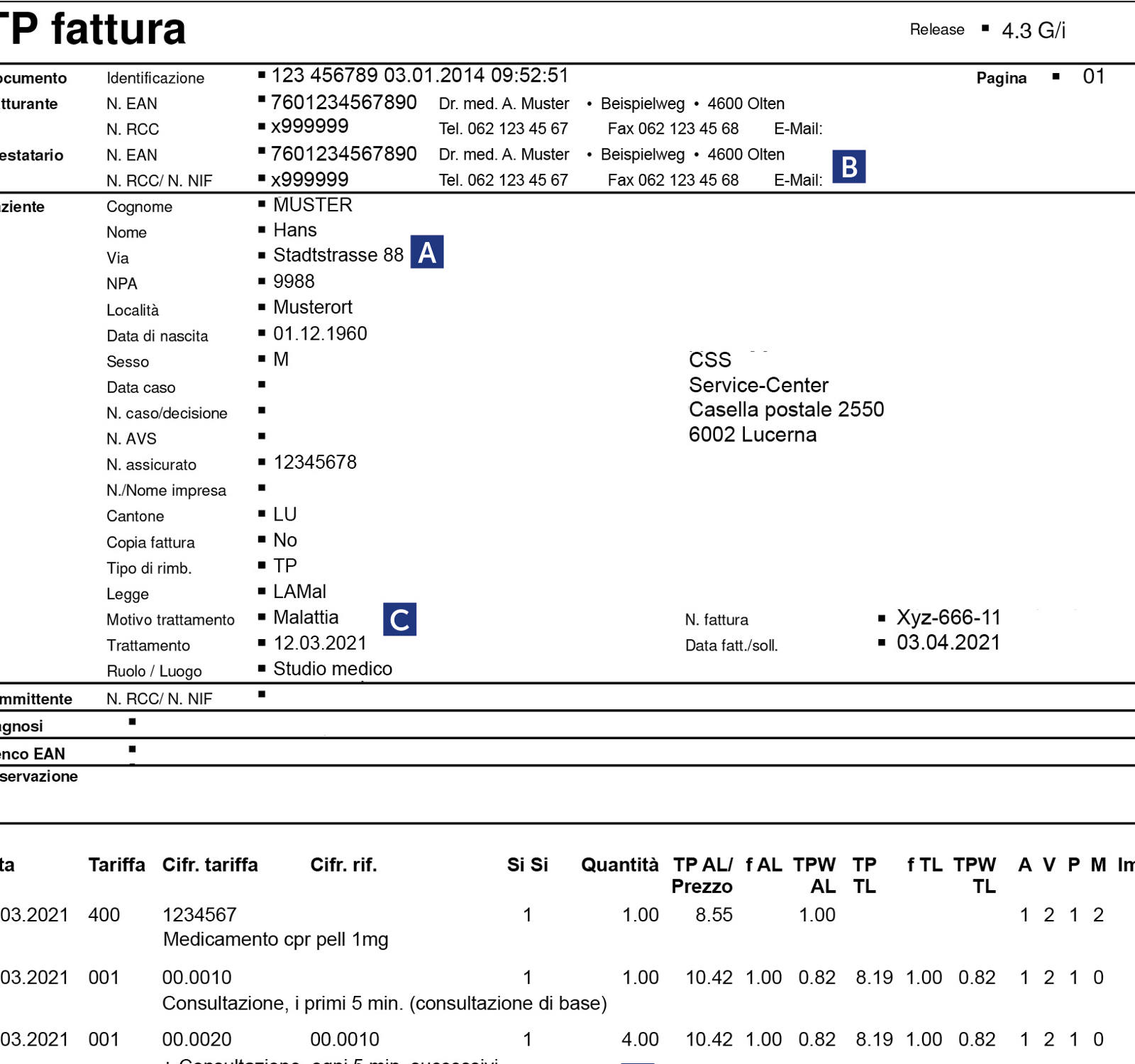Click the 'Pagina' label
Viewport: 1135px width, 1064px height.
pos(1001,78)
